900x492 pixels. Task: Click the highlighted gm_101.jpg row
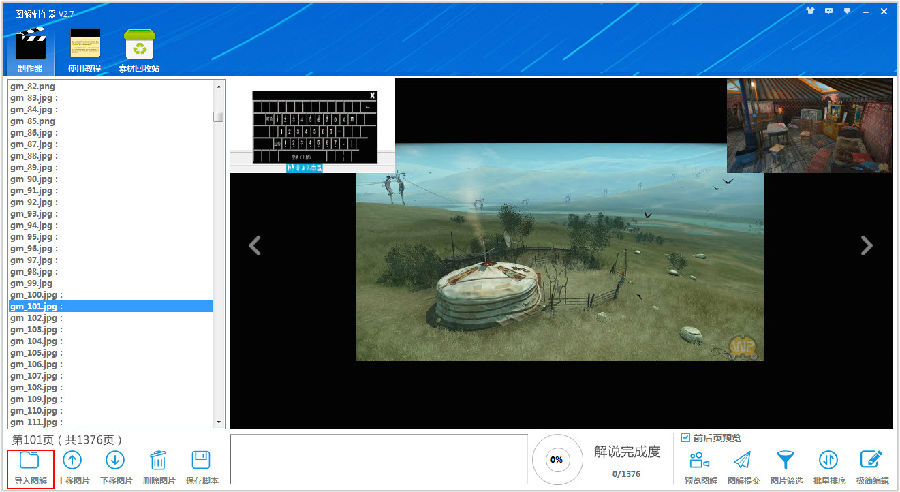coord(111,306)
